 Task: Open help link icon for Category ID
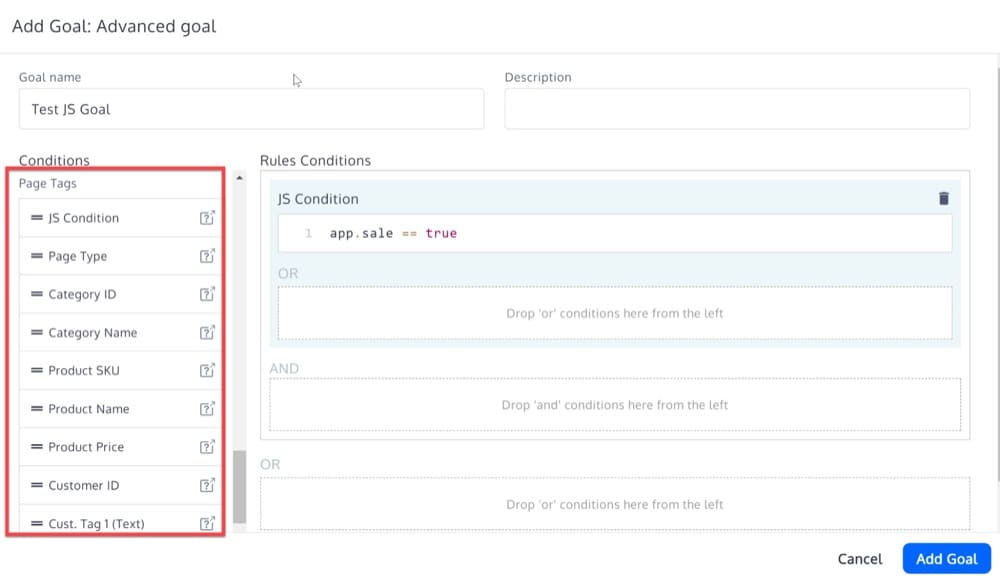pyautogui.click(x=207, y=294)
